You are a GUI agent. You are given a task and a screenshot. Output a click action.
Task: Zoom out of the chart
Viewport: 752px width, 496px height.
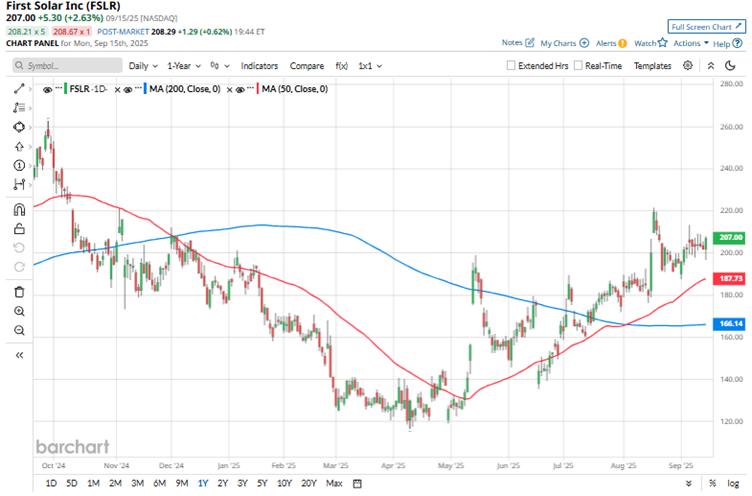(19, 331)
